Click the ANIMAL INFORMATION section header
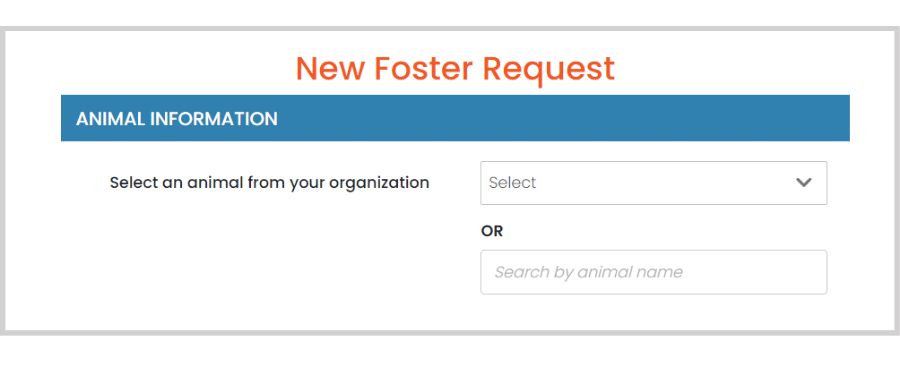 click(x=455, y=118)
